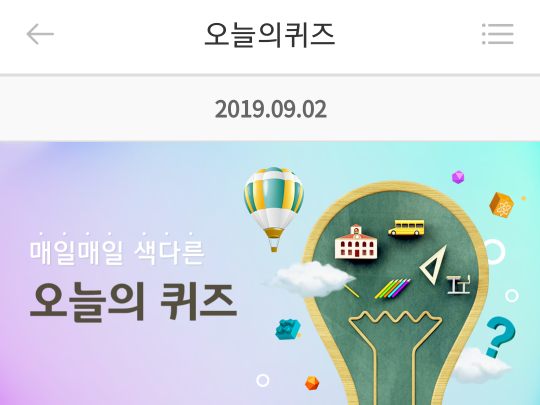Tap the orange atom cube icon
This screenshot has width=540, height=405.
coord(502,205)
